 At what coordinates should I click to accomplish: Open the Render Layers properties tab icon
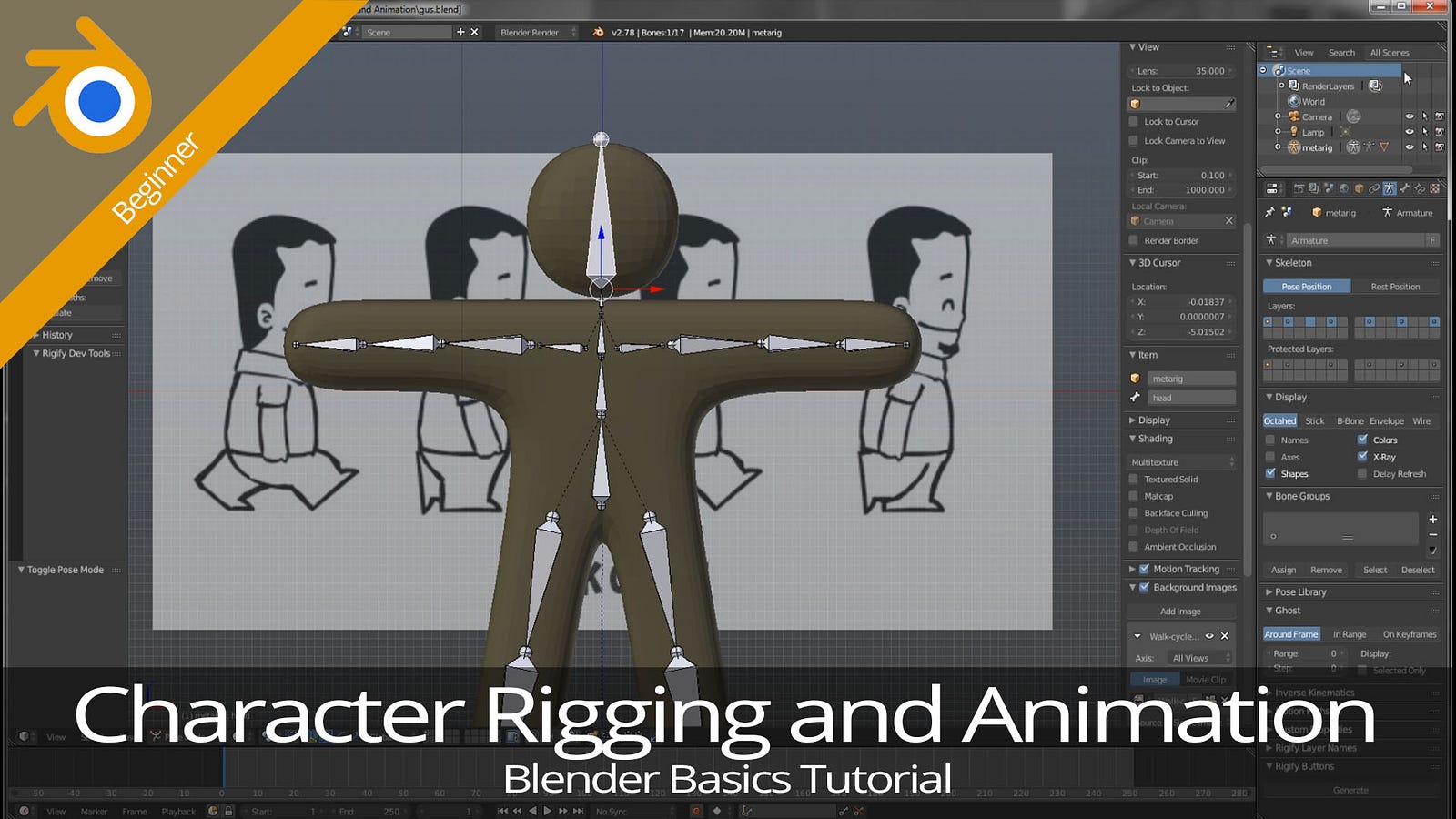point(1313,188)
